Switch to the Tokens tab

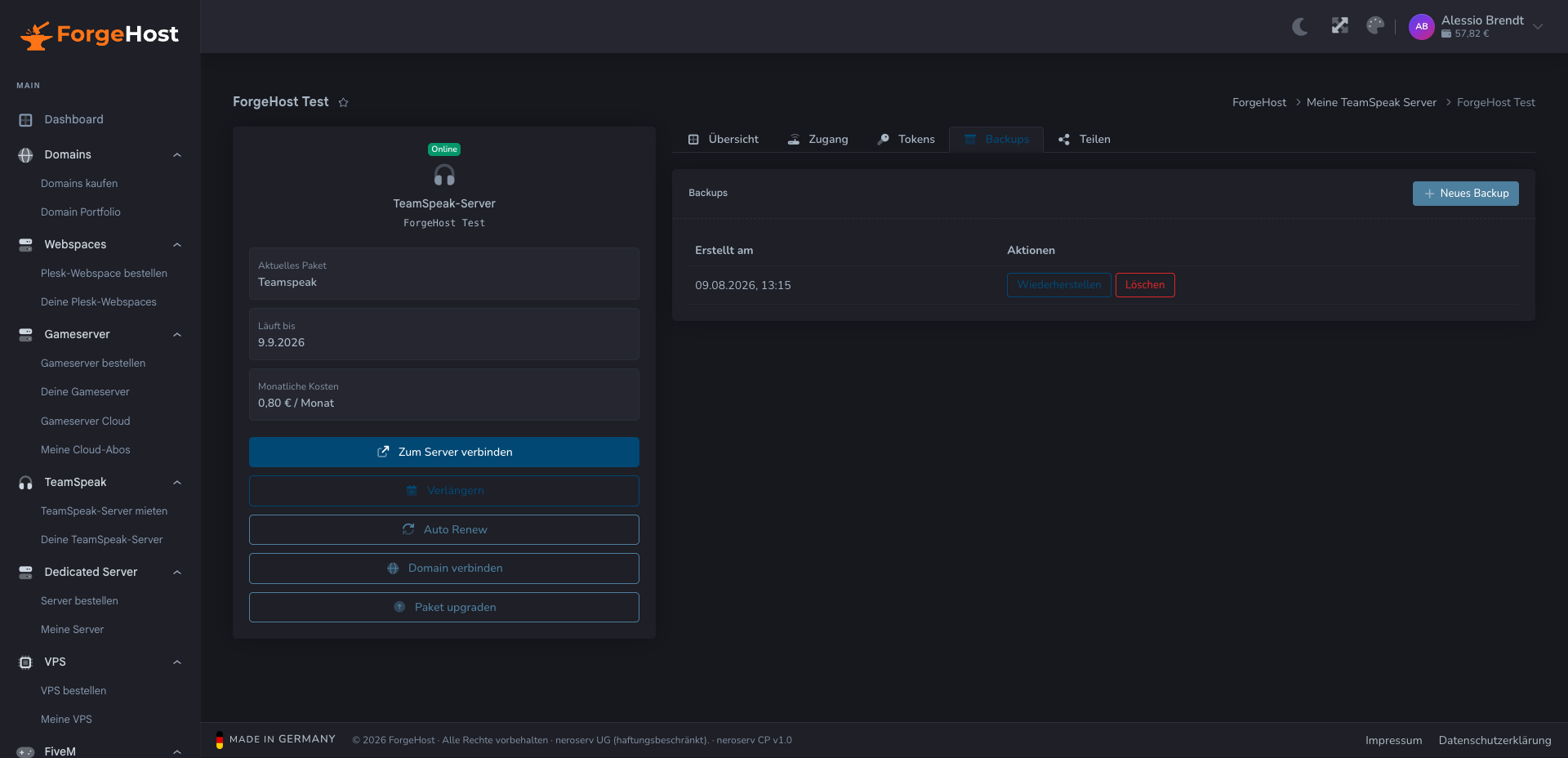(906, 140)
